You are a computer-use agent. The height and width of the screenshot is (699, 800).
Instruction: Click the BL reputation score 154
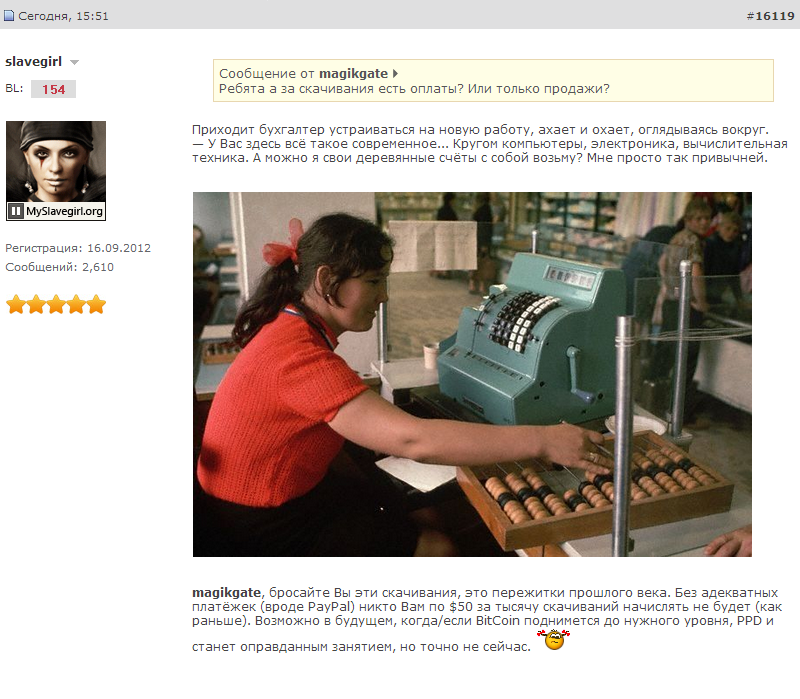pos(53,89)
